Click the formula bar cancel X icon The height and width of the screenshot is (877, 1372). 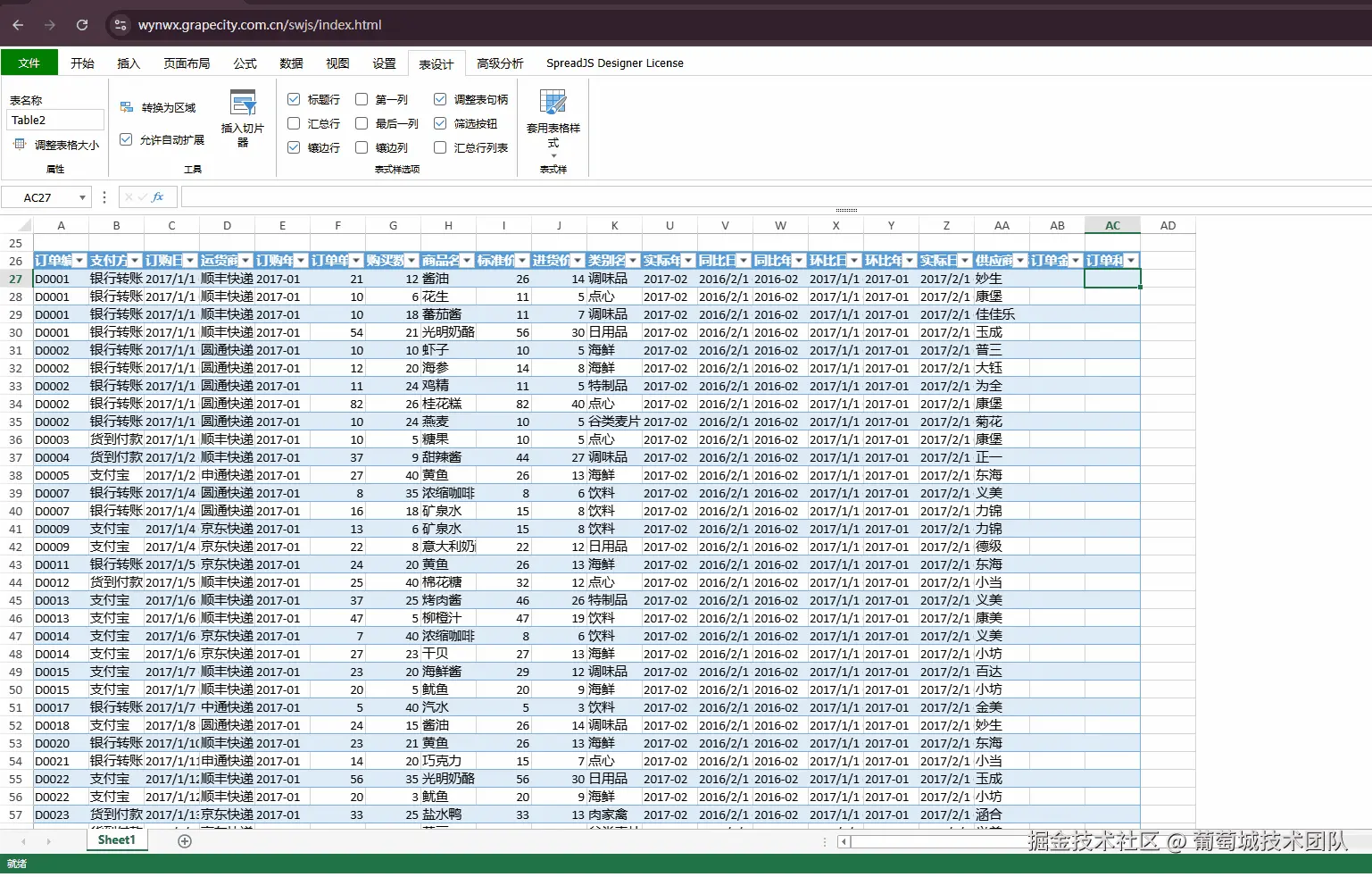[x=129, y=197]
